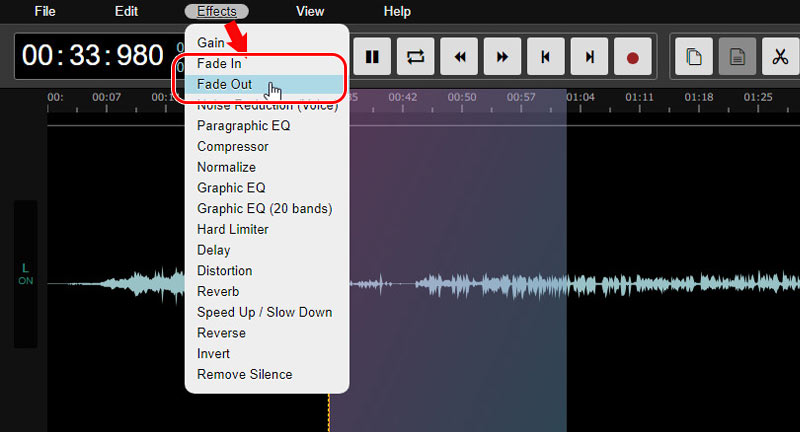This screenshot has height=432, width=800.
Task: Open the Help menu
Action: [x=397, y=12]
